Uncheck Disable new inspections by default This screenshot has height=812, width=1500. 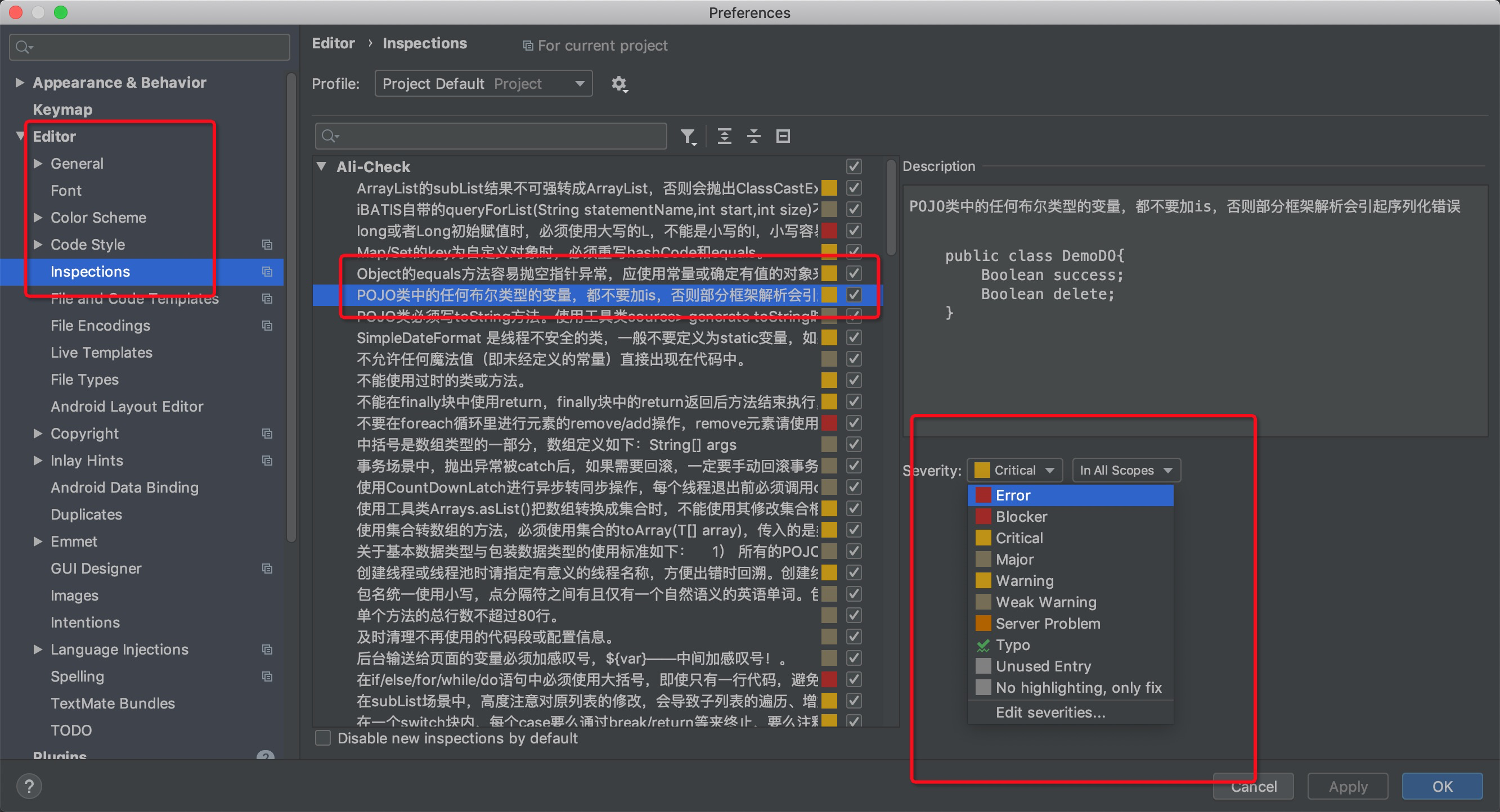click(322, 738)
